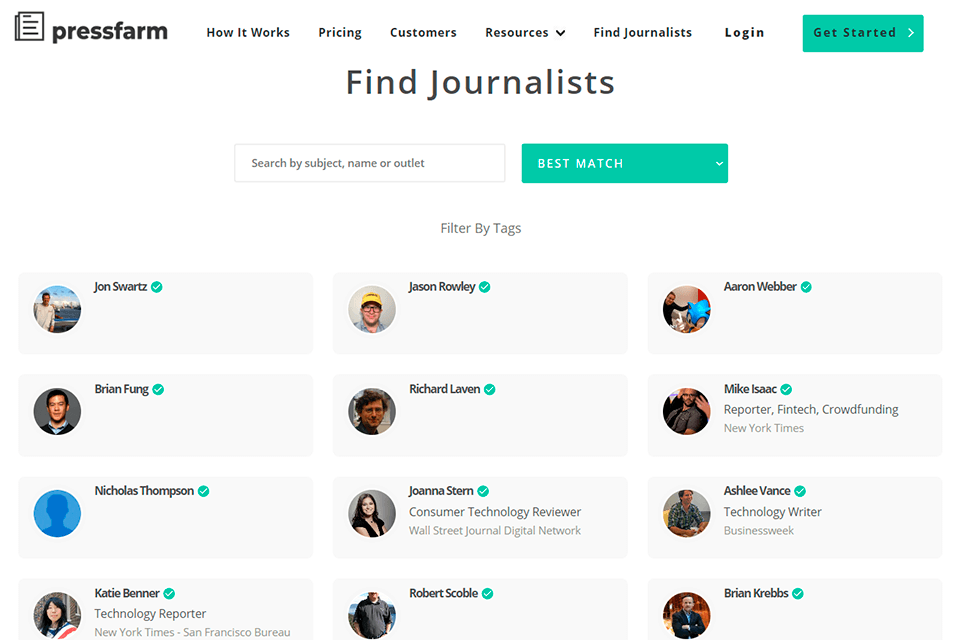960x640 pixels.
Task: Open the Login link
Action: [744, 33]
